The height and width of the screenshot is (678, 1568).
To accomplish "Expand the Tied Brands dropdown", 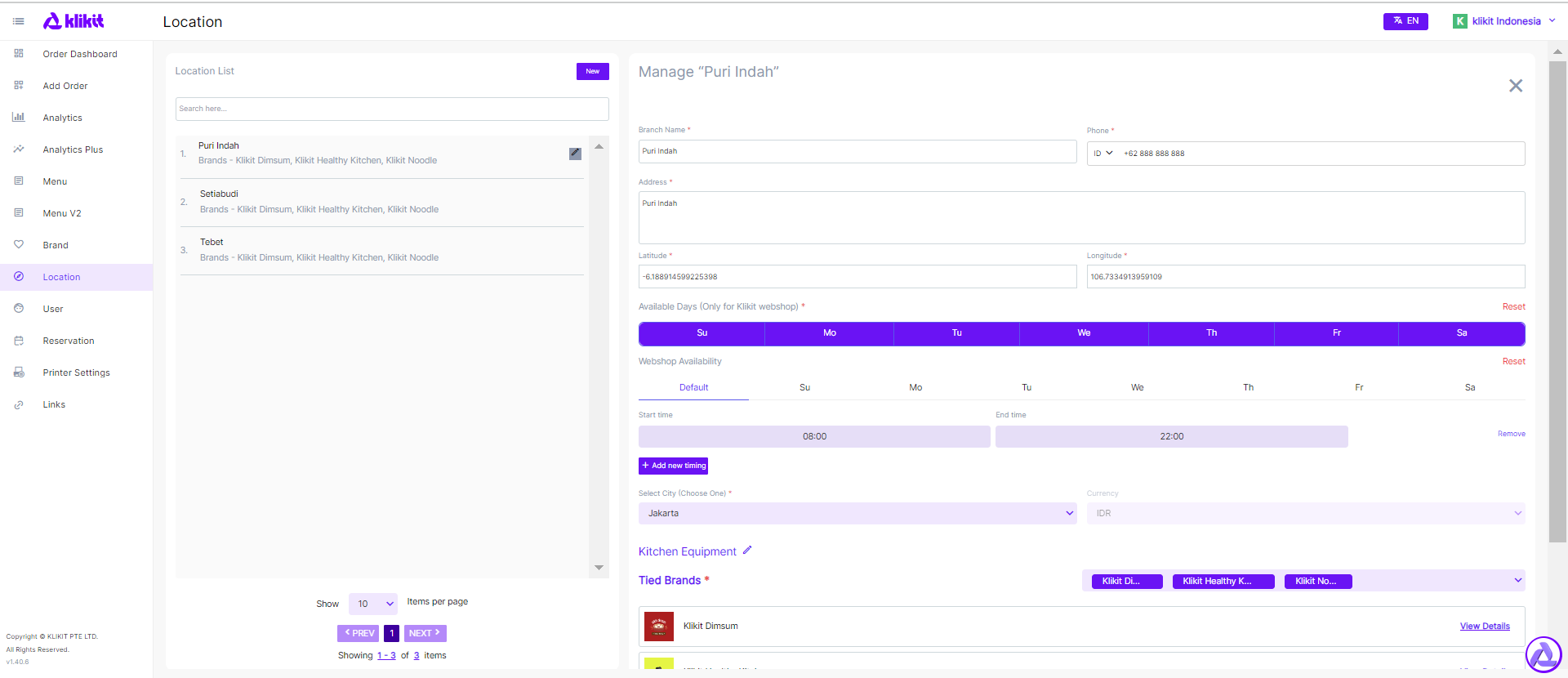I will coord(1517,581).
